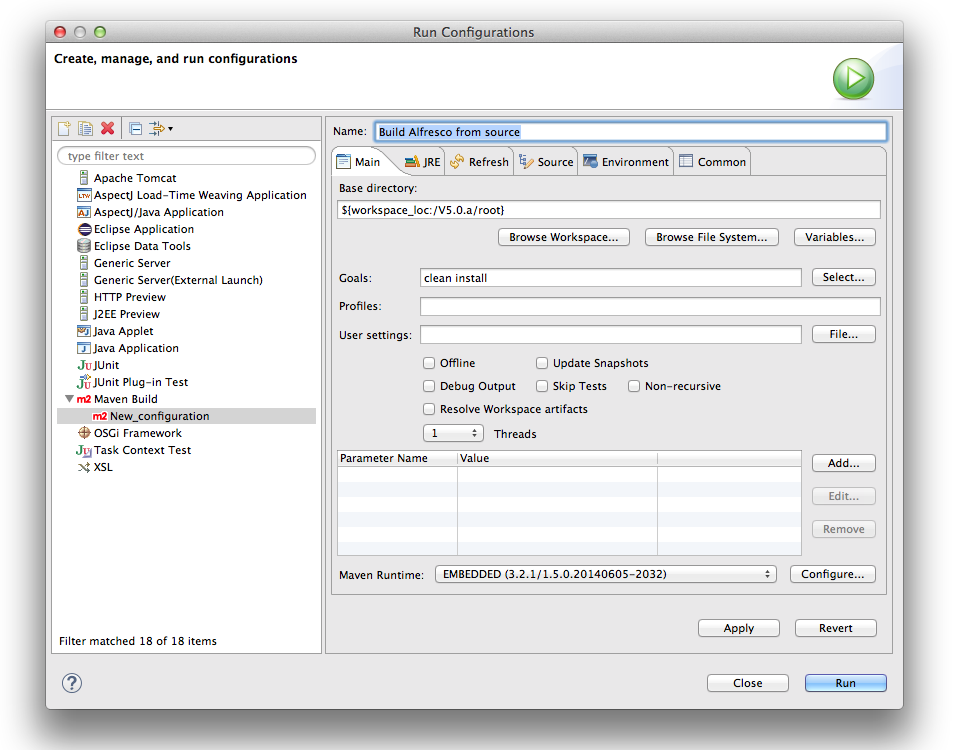Click the JUnit Plug-in Test icon

(84, 382)
